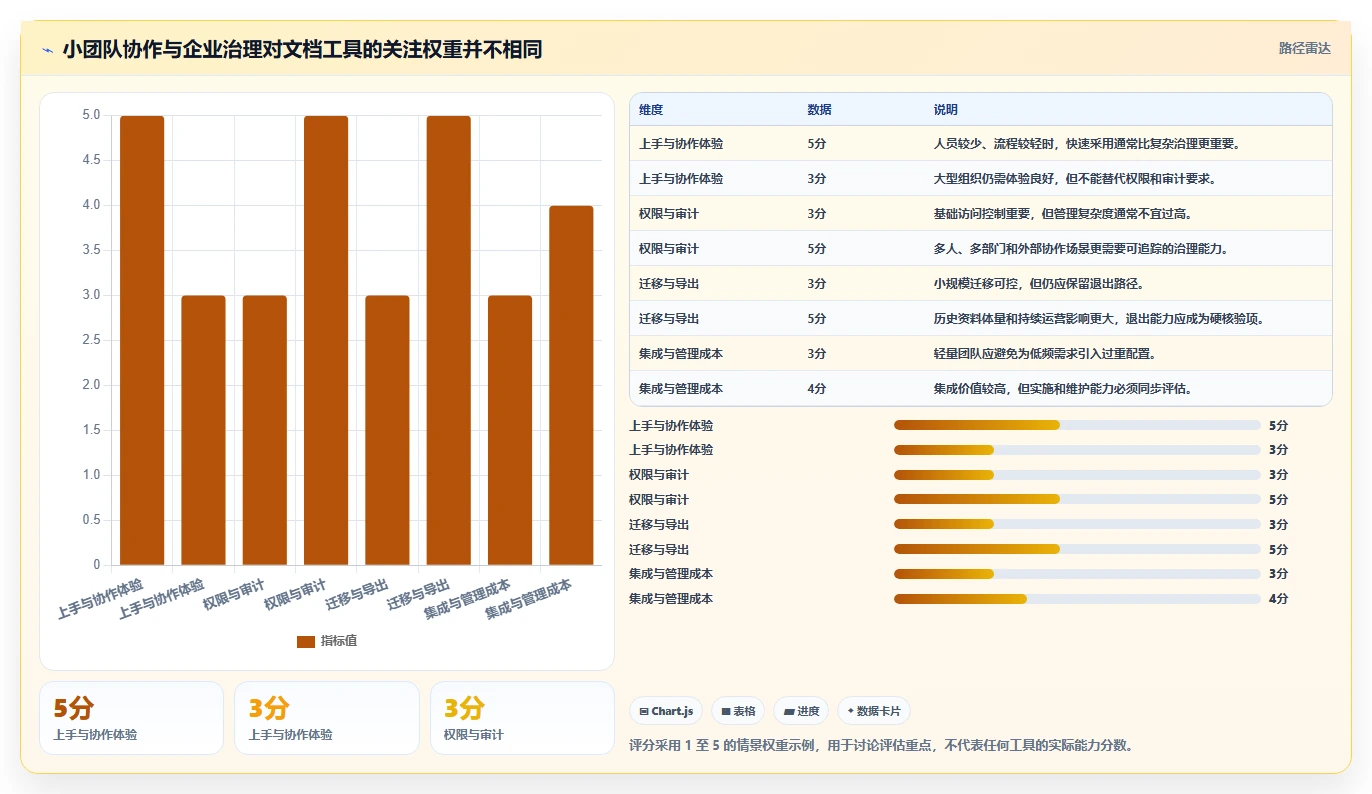Open the 5分 上手与协作体验 data card
This screenshot has width=1372, height=794.
[x=131, y=718]
